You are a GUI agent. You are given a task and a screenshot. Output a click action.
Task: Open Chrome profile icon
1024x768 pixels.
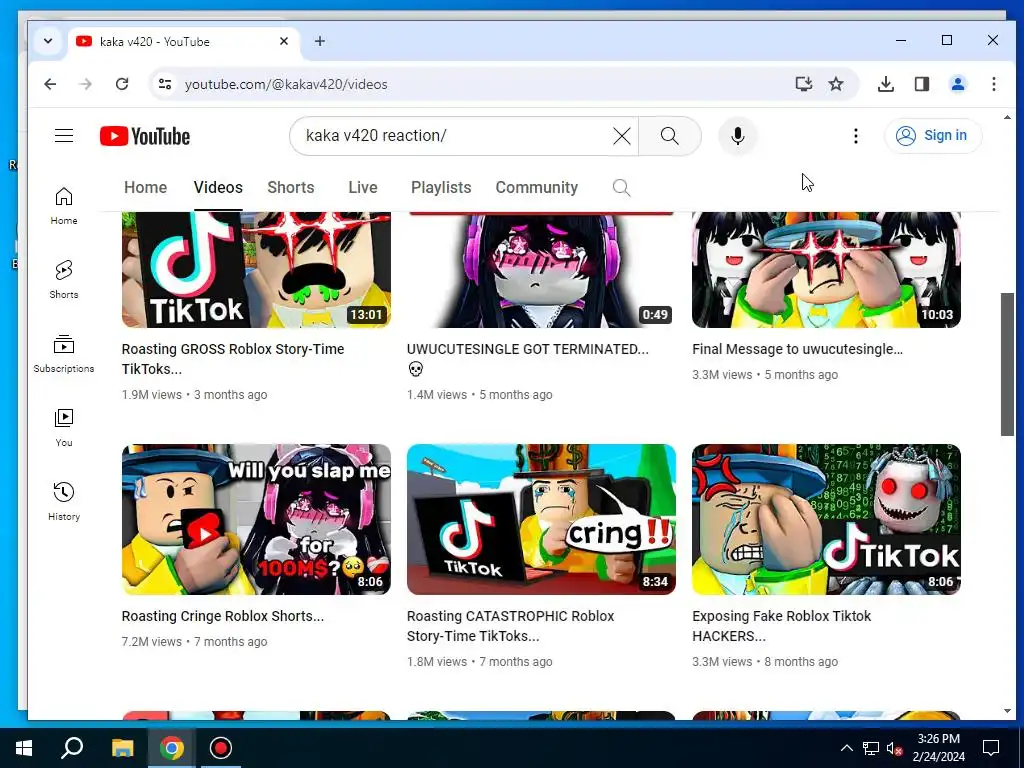pos(958,84)
